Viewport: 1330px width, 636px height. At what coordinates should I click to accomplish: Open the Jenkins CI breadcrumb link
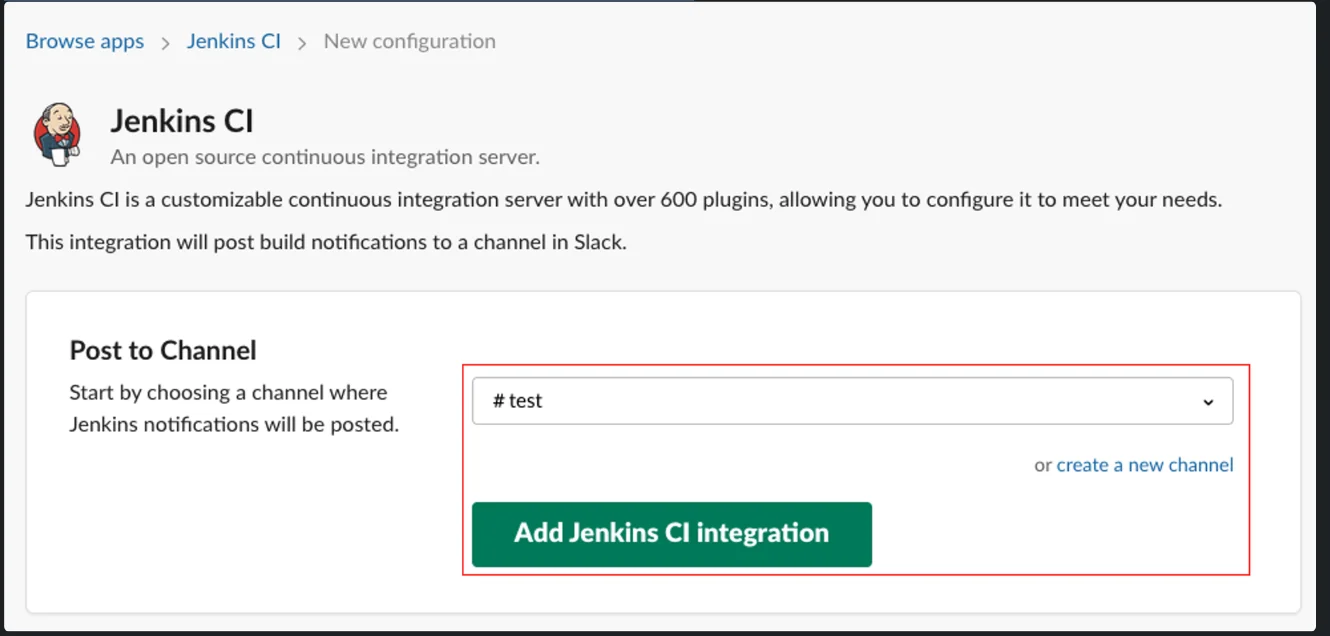pyautogui.click(x=234, y=42)
